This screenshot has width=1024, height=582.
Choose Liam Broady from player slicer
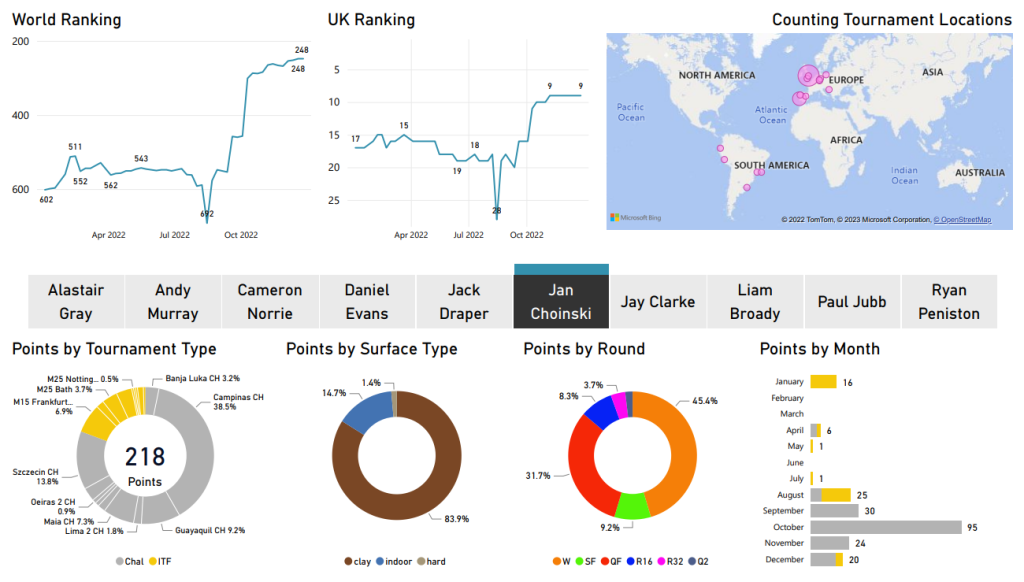755,301
